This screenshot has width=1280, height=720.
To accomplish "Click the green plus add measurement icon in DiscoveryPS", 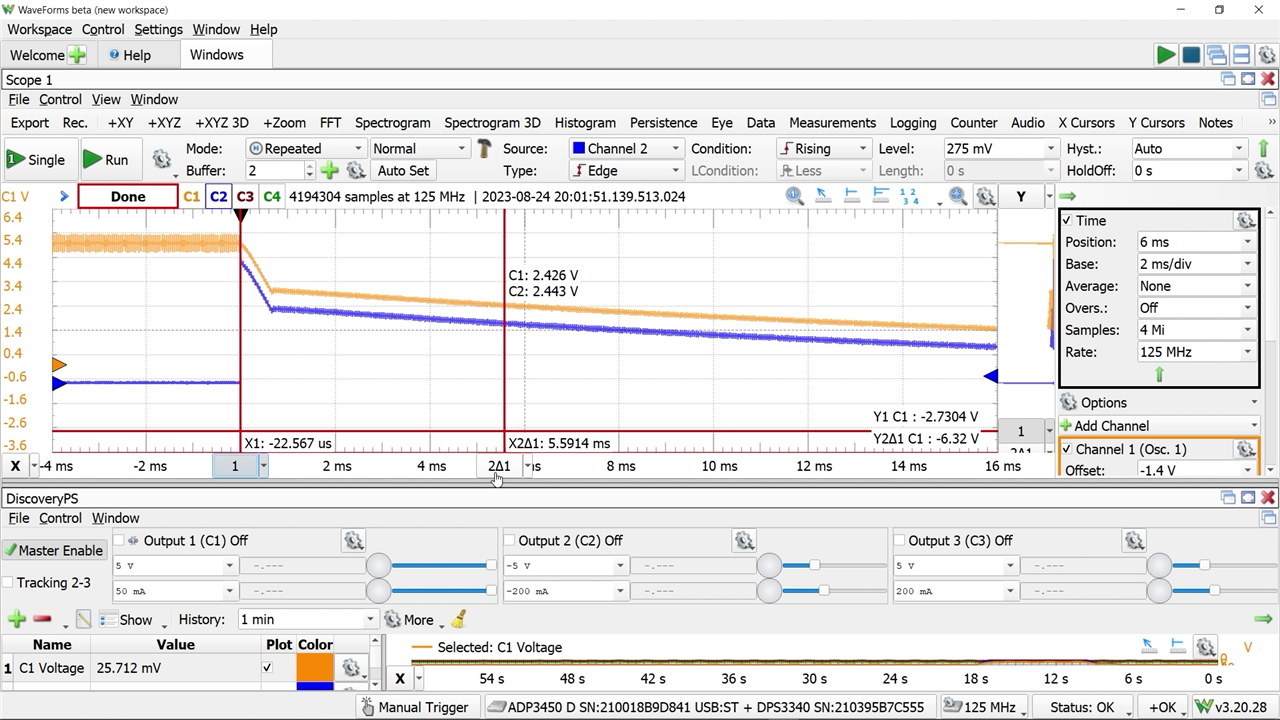I will [x=17, y=620].
